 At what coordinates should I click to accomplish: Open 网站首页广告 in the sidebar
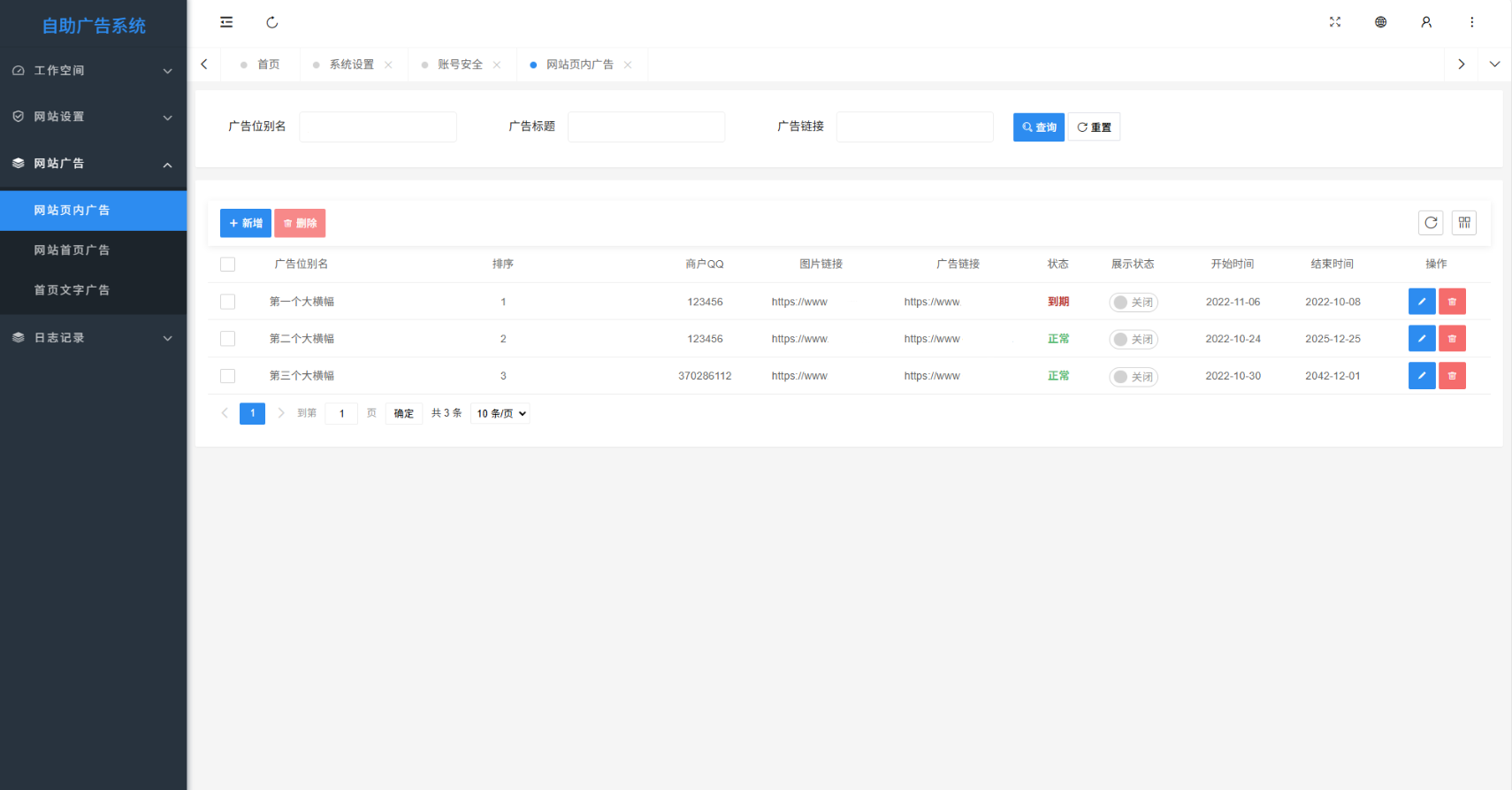[x=93, y=250]
